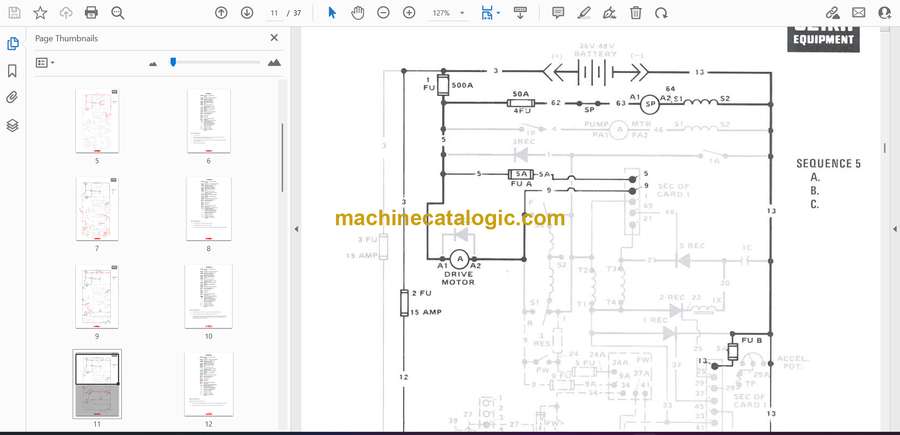Screen dimensions: 900x435
Task: Go to next page arrow
Action: click(247, 13)
